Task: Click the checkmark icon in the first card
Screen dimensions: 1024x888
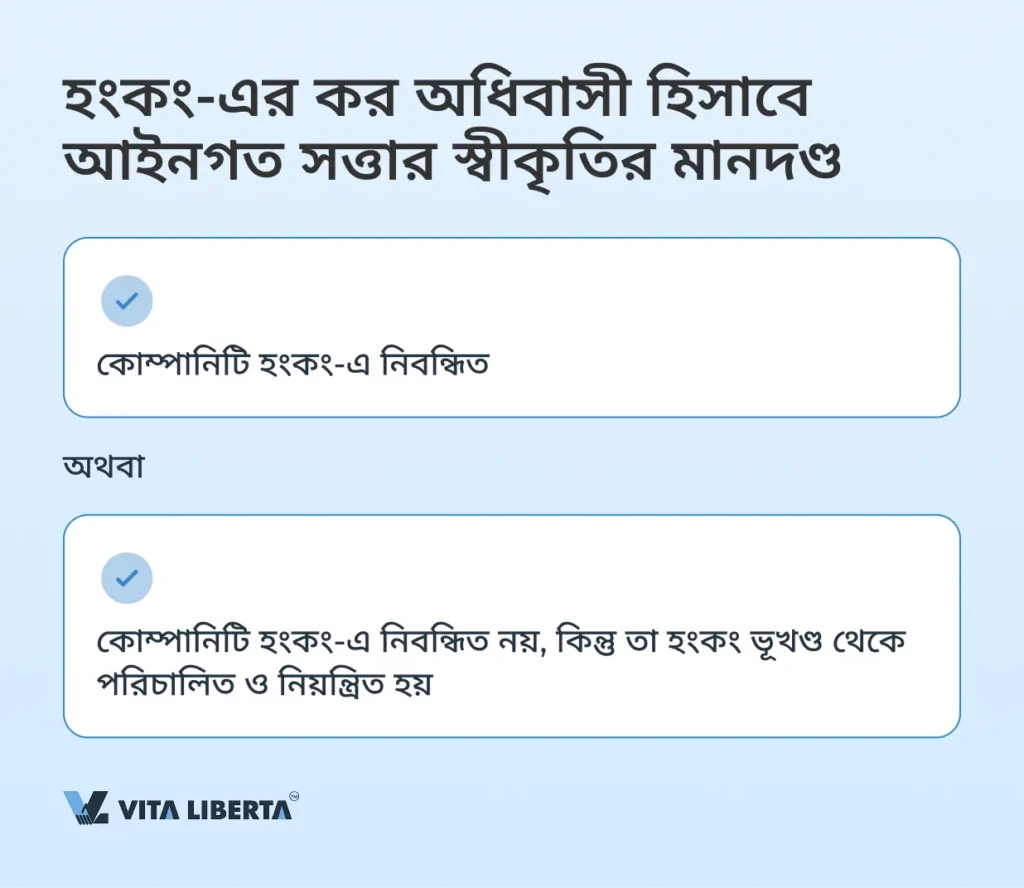Action: tap(127, 300)
